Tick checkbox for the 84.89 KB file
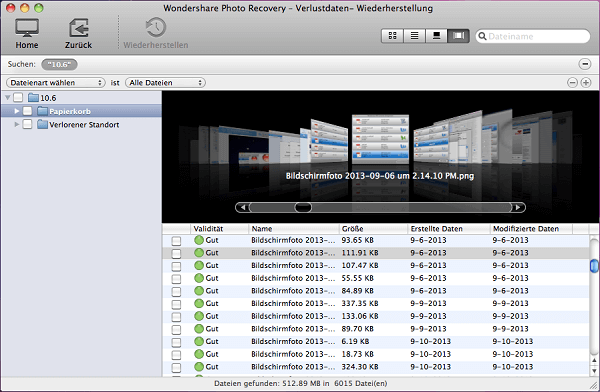 pyautogui.click(x=176, y=291)
